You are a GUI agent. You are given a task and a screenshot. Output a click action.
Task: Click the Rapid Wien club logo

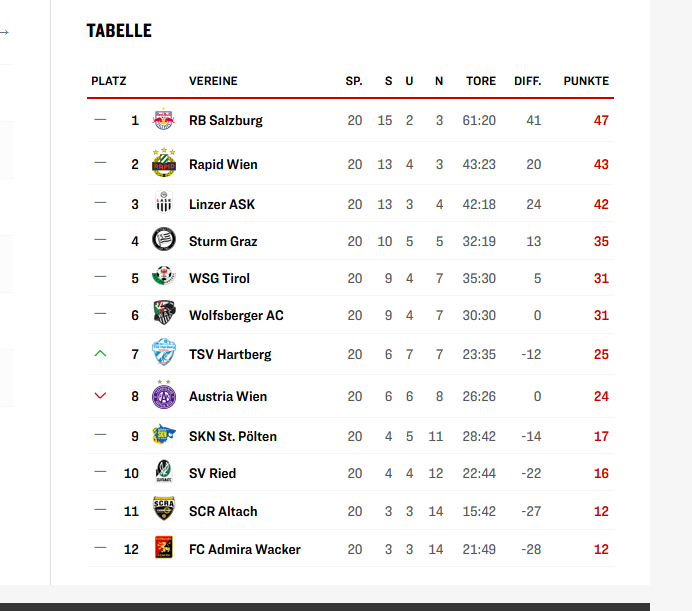point(164,163)
